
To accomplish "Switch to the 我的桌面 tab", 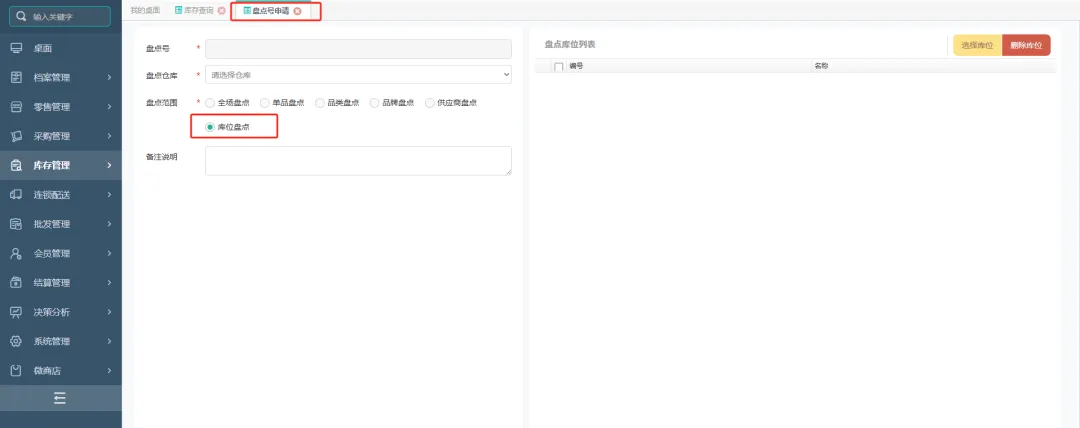I will [x=145, y=11].
